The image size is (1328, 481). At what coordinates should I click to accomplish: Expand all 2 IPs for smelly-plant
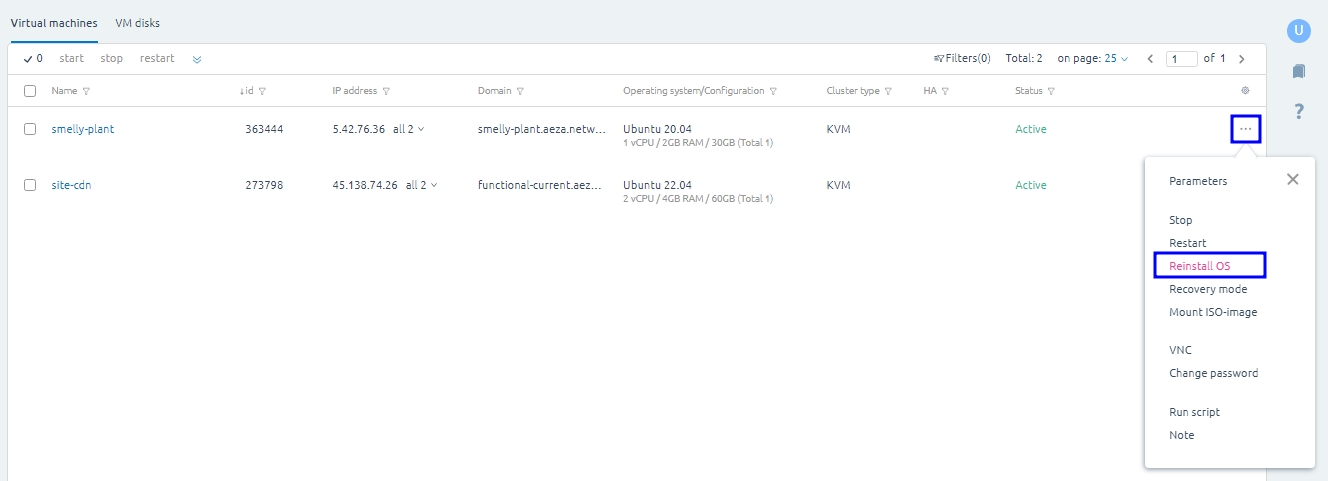[409, 129]
